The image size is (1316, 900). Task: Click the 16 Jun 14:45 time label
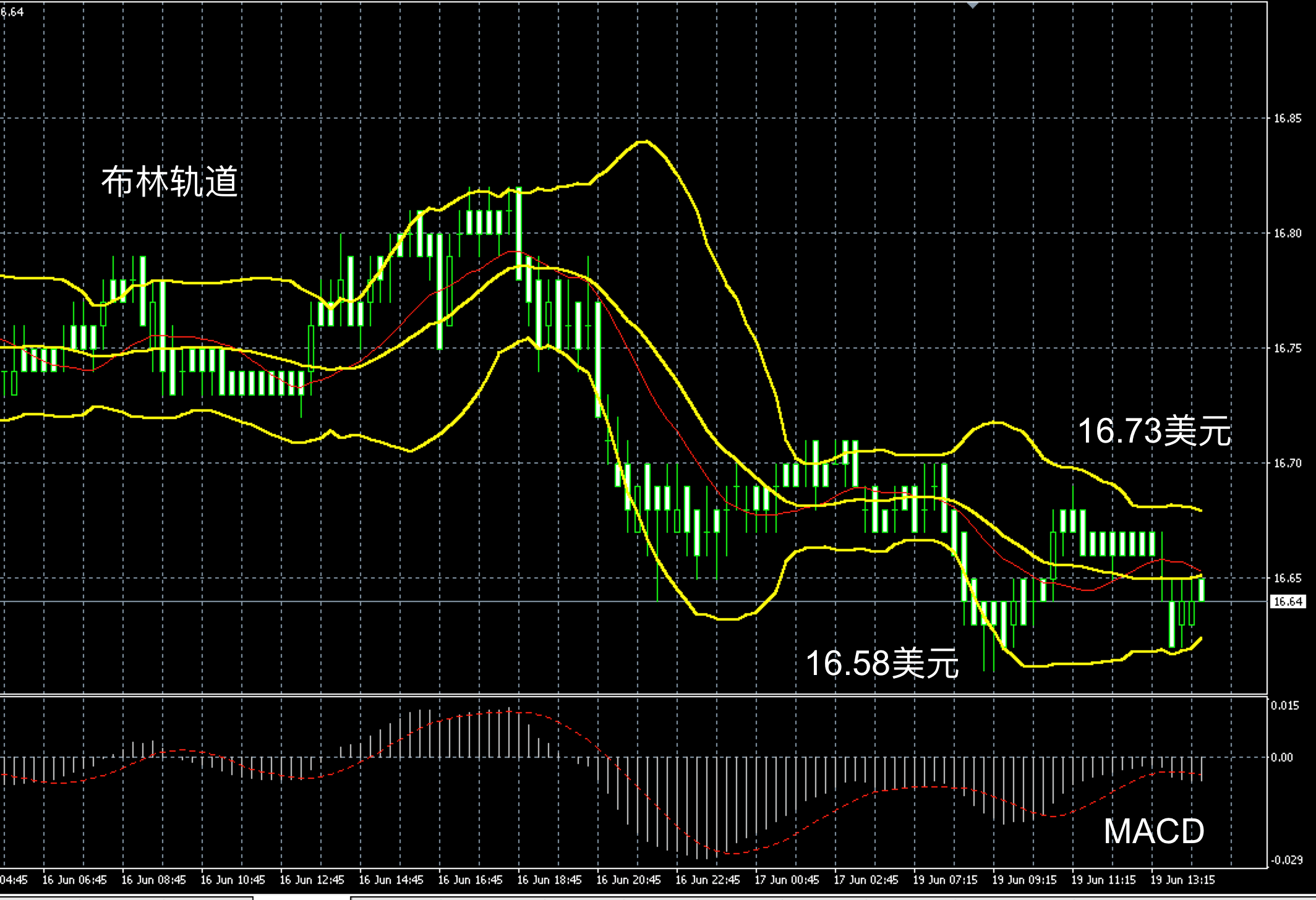pos(391,880)
